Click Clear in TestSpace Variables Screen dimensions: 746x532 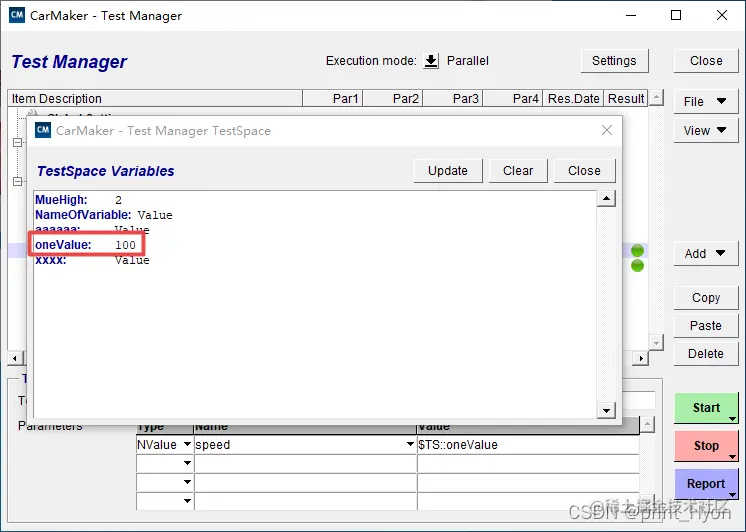[x=518, y=171]
